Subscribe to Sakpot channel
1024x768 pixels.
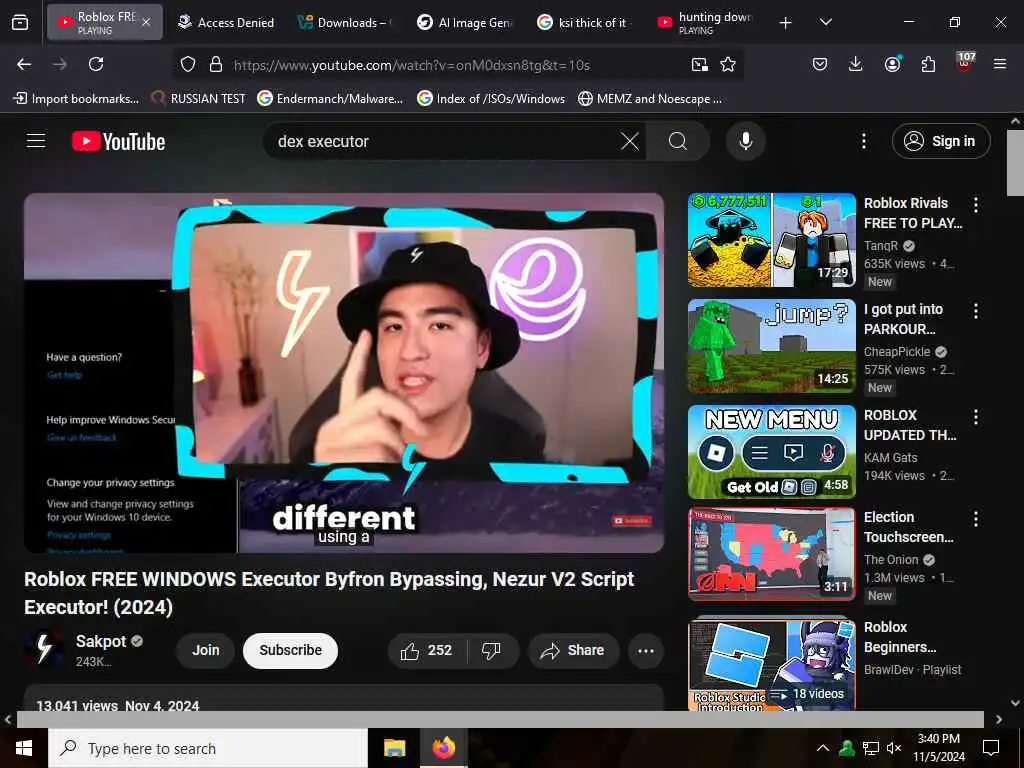(x=291, y=650)
